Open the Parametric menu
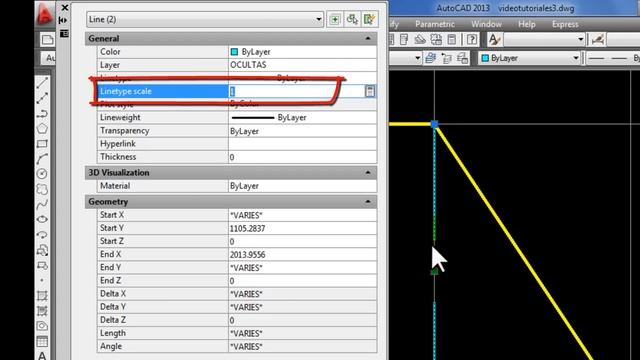This screenshot has width=640, height=360. [x=435, y=24]
